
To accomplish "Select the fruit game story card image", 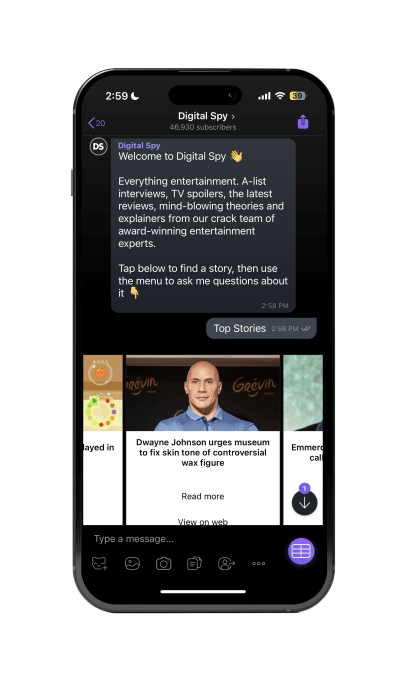I will pyautogui.click(x=103, y=393).
